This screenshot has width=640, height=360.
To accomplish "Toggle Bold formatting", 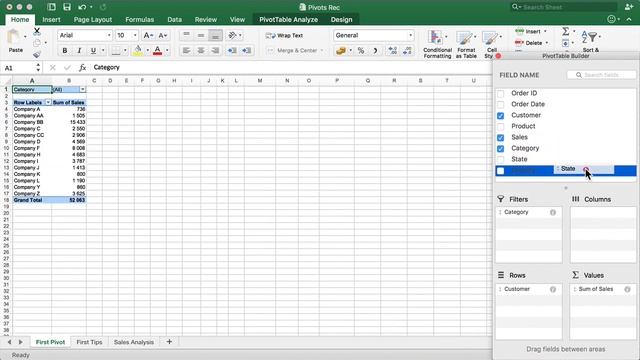I will (64, 51).
